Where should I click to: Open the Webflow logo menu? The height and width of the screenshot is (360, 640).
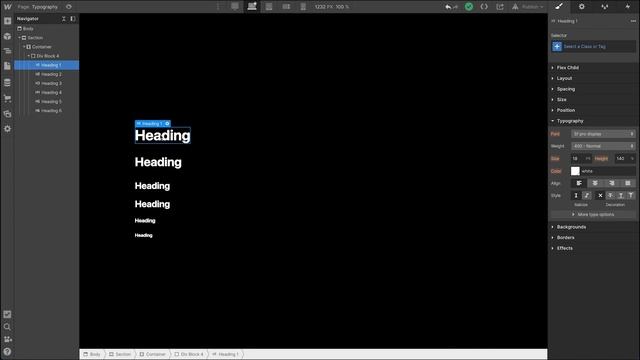point(7,7)
